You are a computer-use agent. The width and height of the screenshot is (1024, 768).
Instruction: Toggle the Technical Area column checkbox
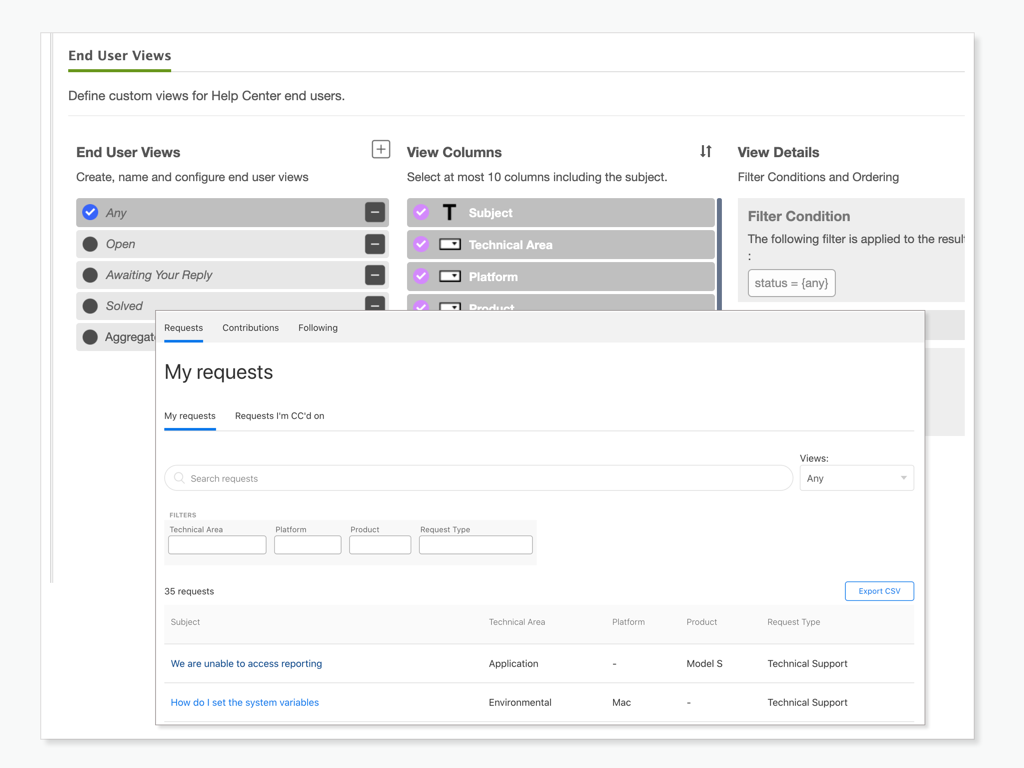421,245
